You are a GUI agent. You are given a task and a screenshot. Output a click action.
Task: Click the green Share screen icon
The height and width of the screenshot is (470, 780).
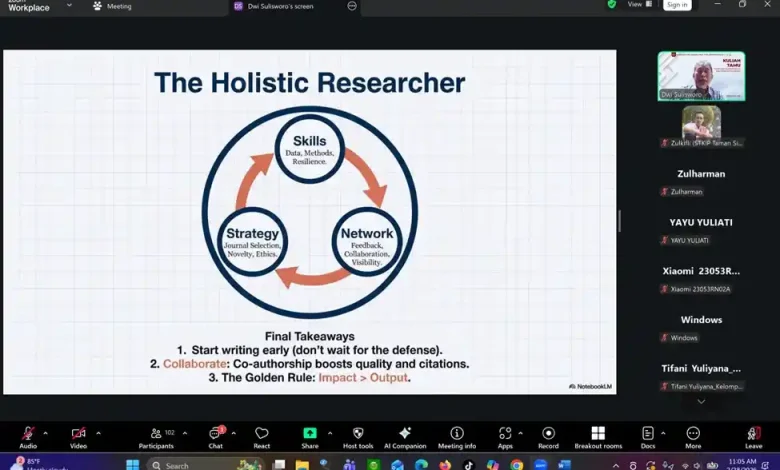pos(310,436)
